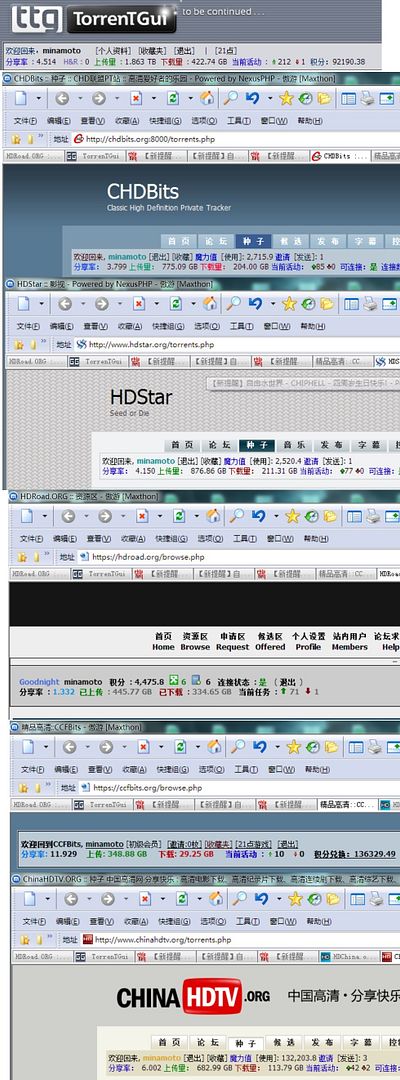Go back in the ChinaHDTV.ORG window
The width and height of the screenshot is (400, 1080).
(70, 899)
